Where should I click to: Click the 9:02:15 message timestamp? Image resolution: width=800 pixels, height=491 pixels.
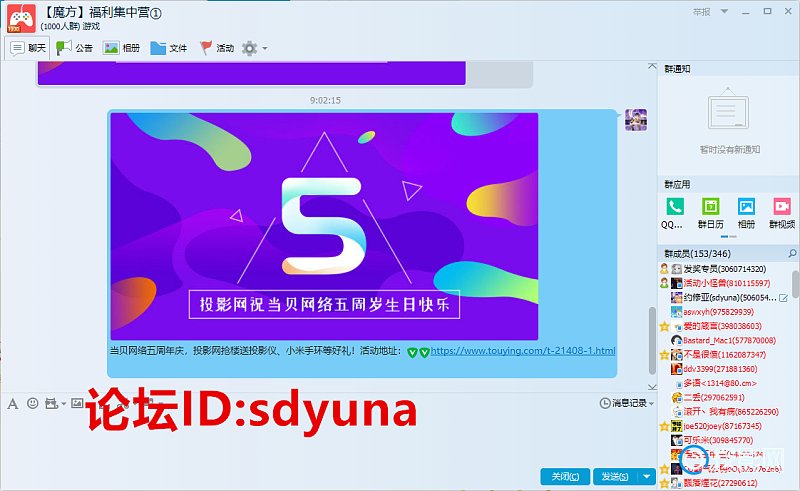click(325, 101)
